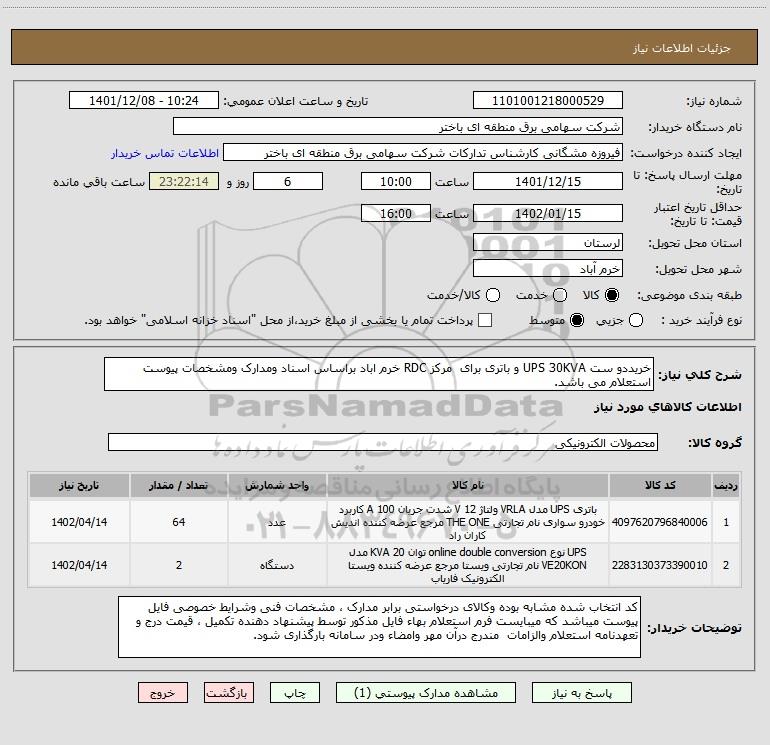Click the تعداد / مقدار column header
Screen dimensions: 770x745
179,486
